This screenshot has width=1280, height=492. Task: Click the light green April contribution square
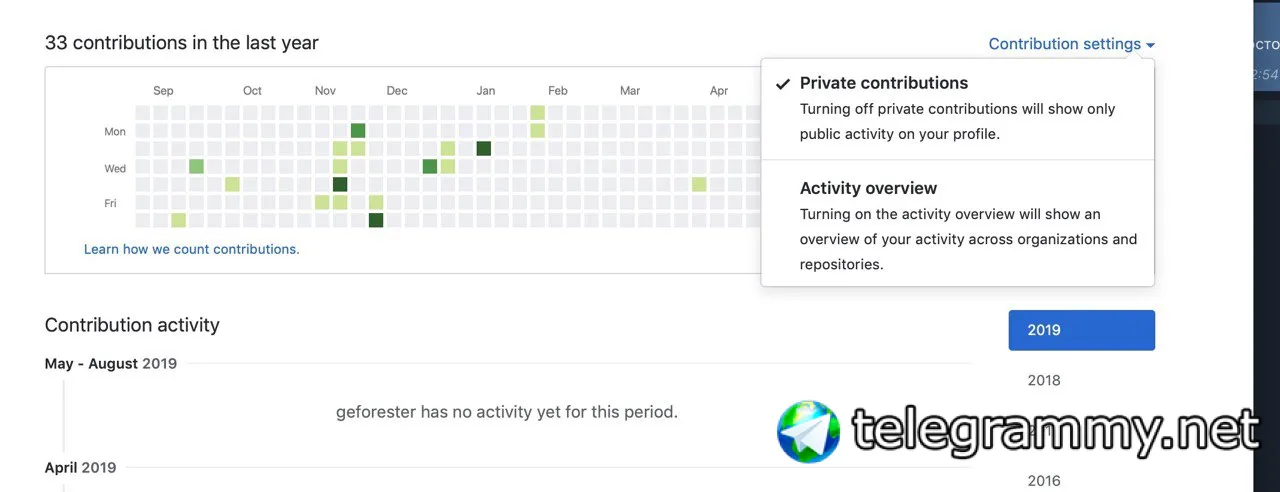(x=699, y=184)
